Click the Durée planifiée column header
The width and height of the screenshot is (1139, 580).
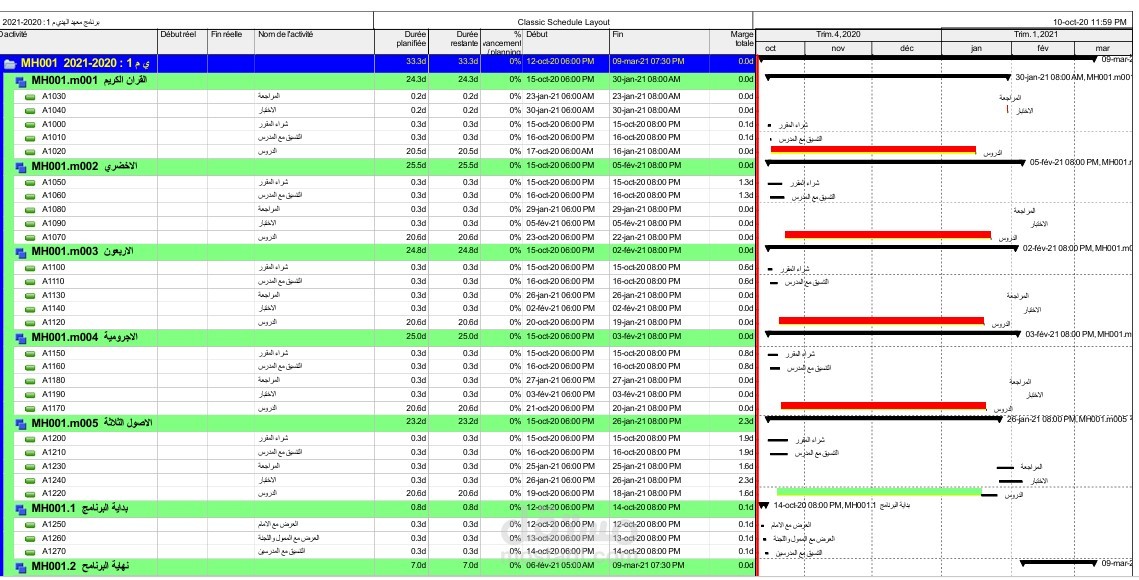coord(401,42)
